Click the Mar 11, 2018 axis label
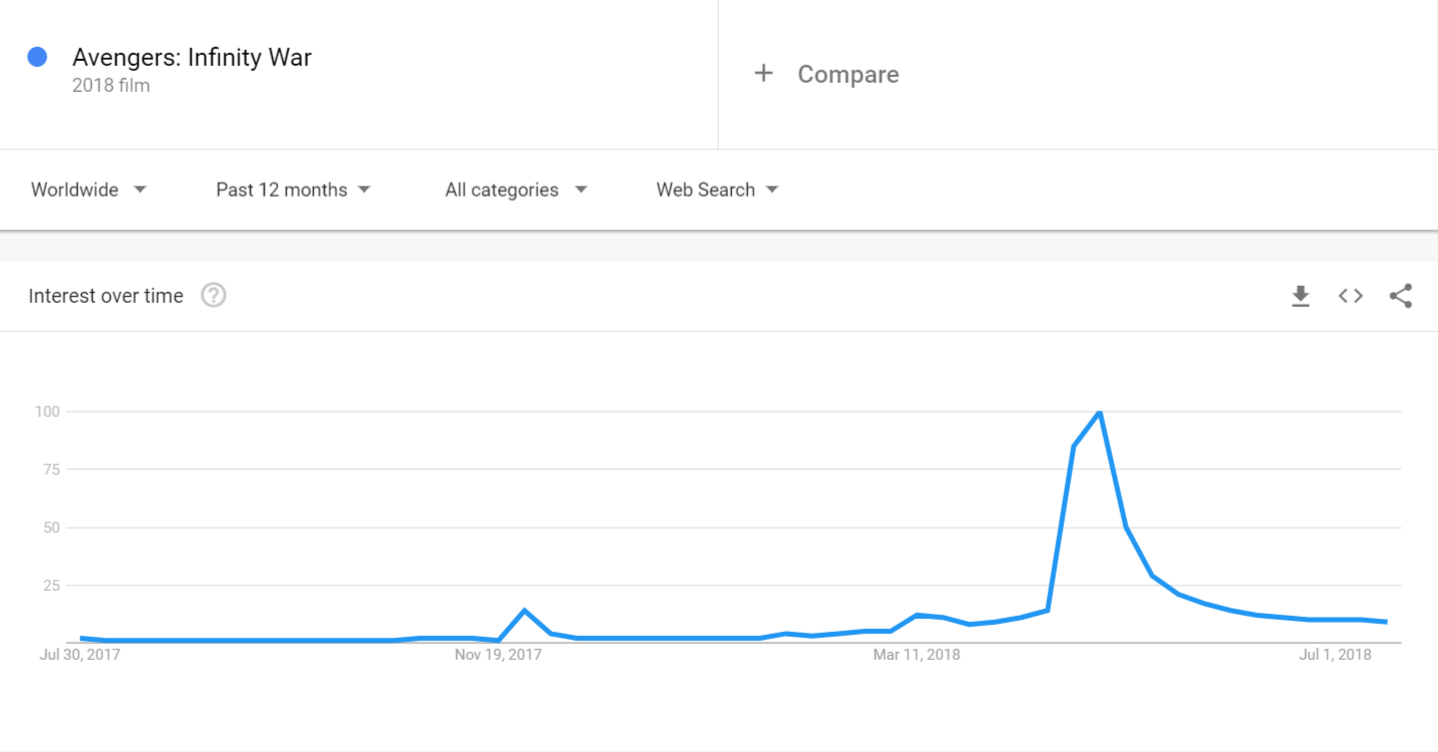This screenshot has width=1438, height=752. (x=916, y=655)
